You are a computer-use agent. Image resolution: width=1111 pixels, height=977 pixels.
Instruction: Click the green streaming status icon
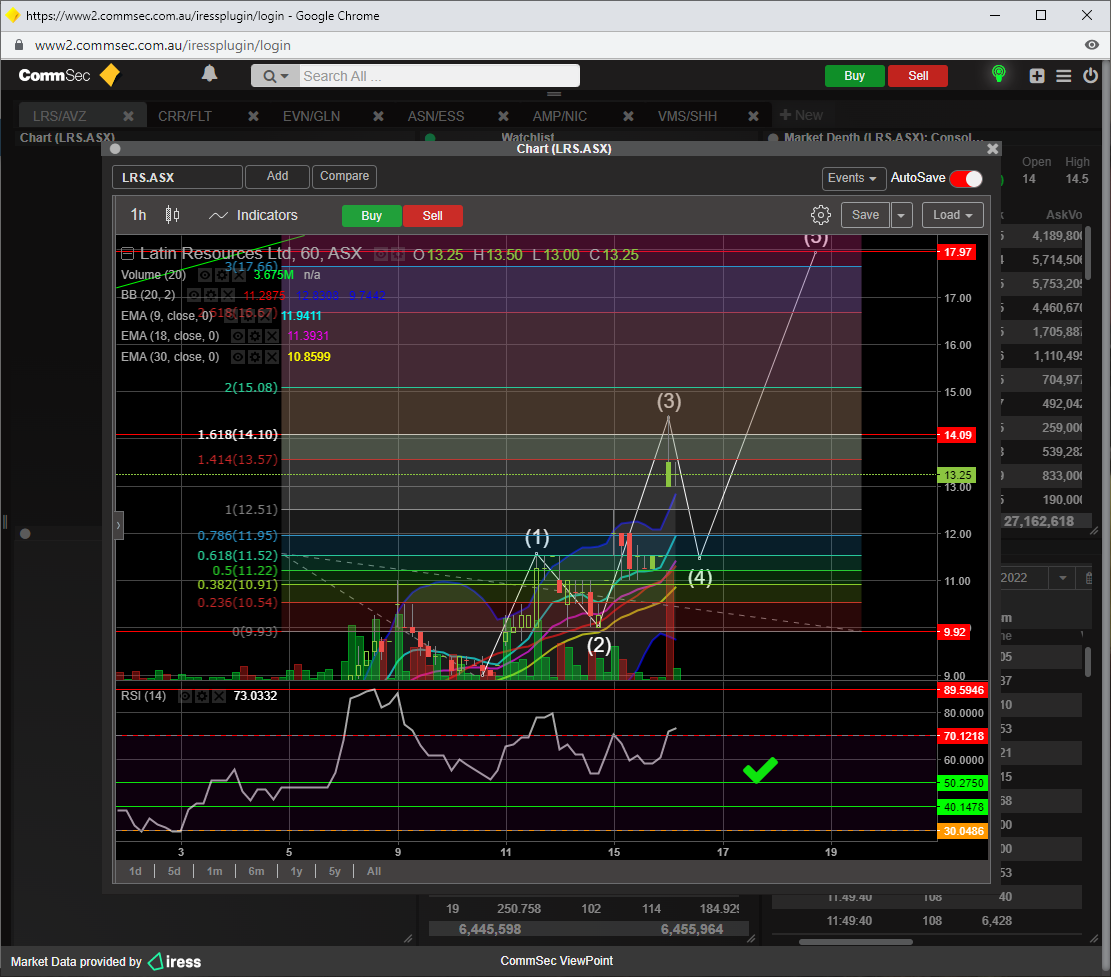tap(997, 75)
